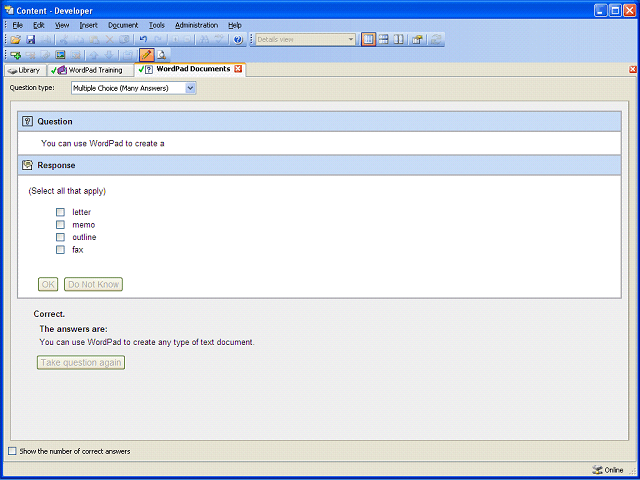Click the greyed-out Redo arrow icon

[x=158, y=40]
